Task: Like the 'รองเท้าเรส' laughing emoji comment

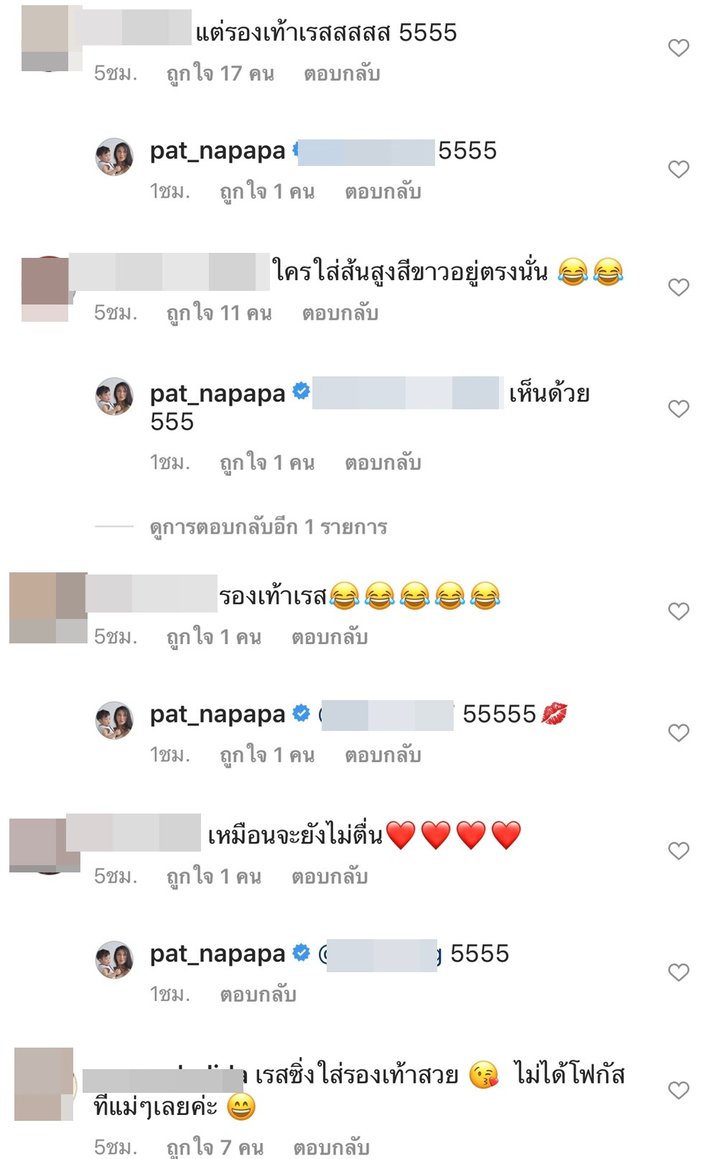Action: 678,611
